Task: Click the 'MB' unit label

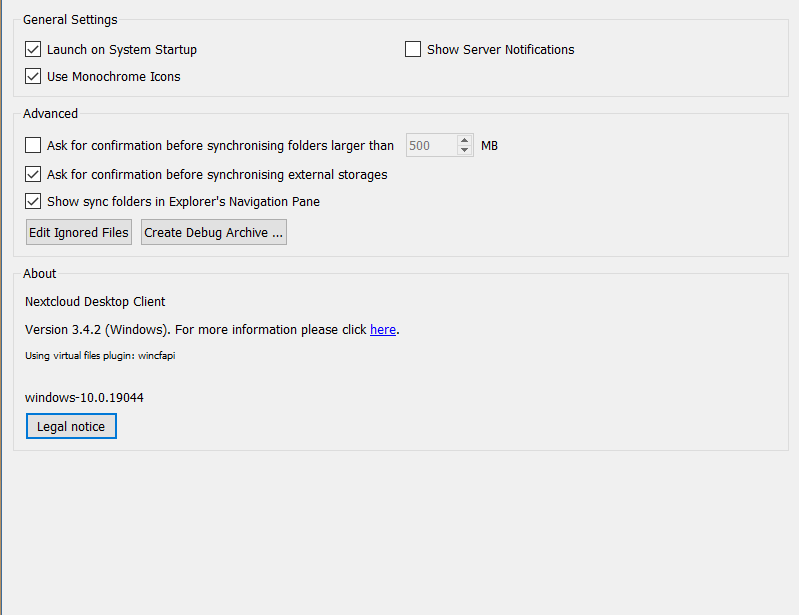Action: pos(489,146)
